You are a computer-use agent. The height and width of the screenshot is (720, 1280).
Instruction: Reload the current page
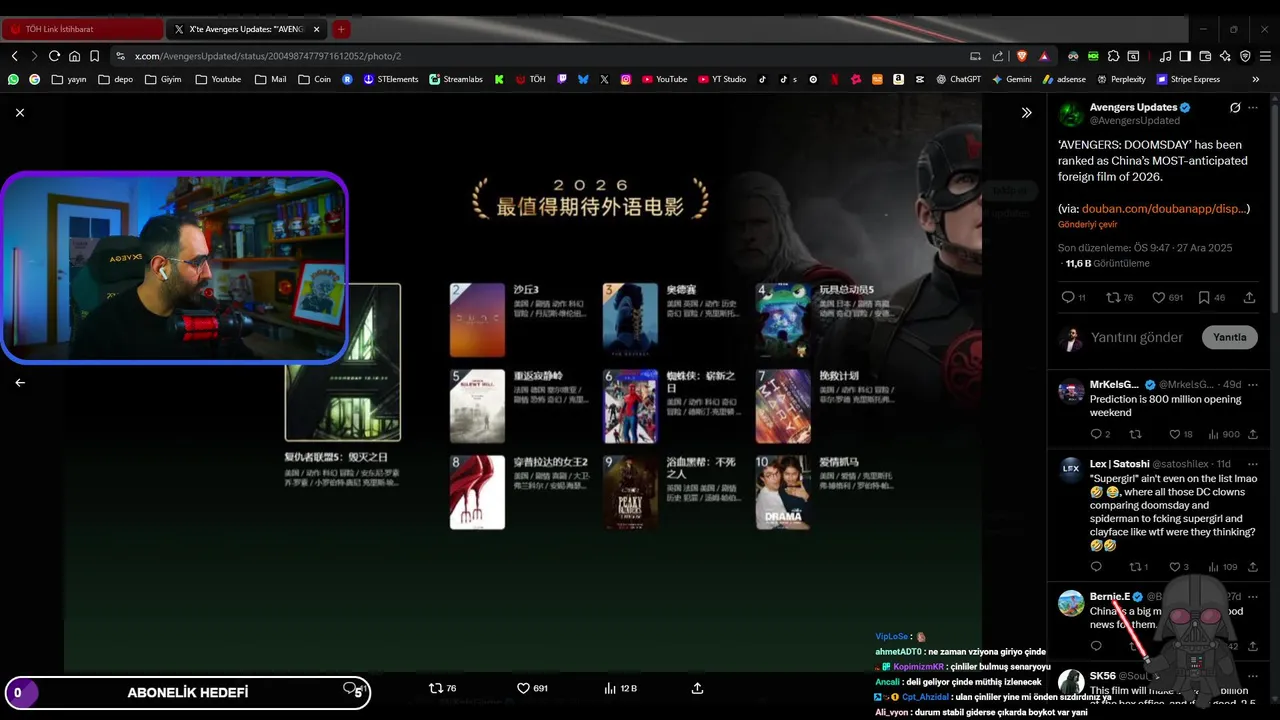click(54, 56)
